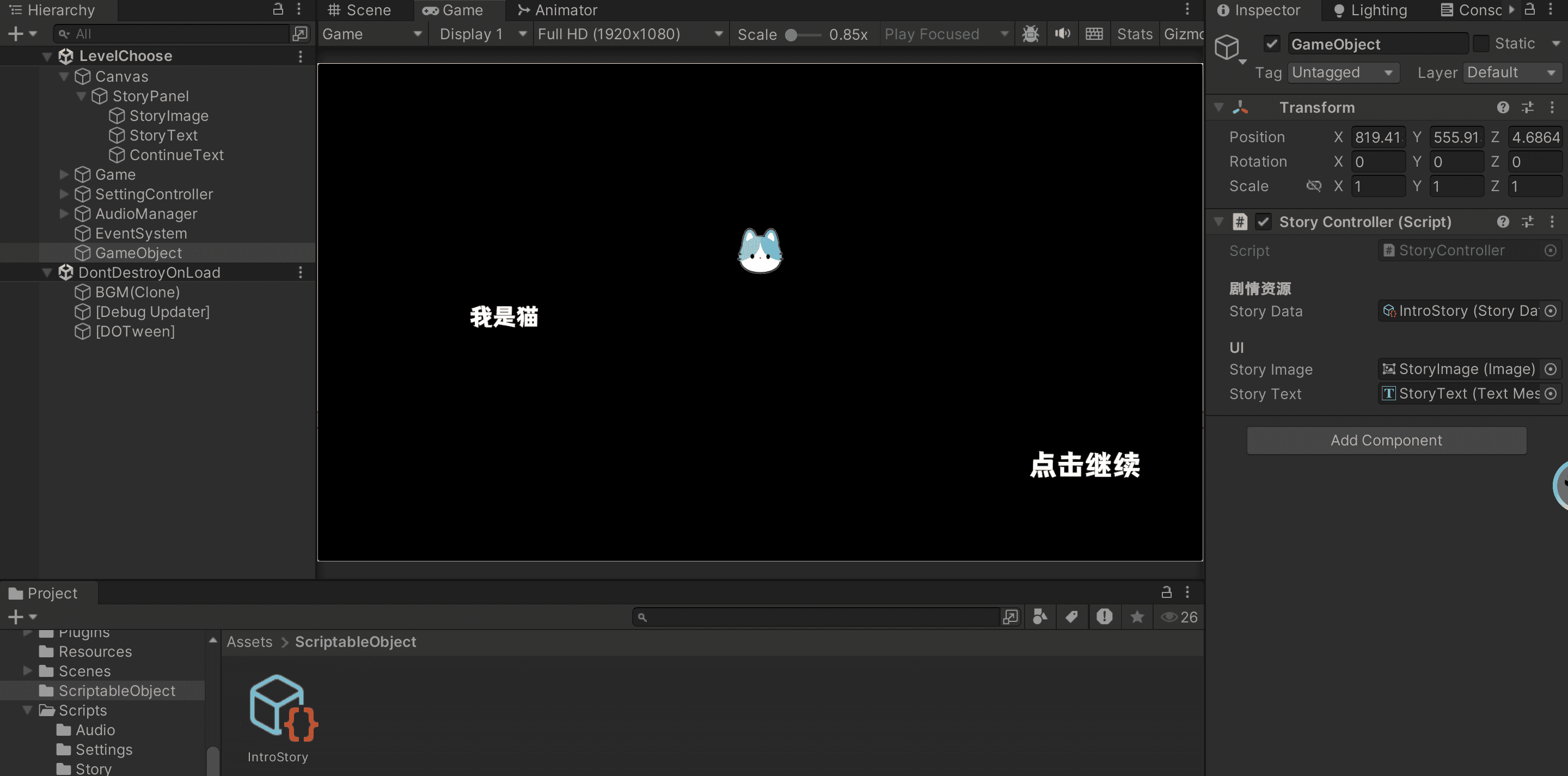Image resolution: width=1568 pixels, height=776 pixels.
Task: Toggle GameObject active checkbox
Action: tap(1271, 44)
